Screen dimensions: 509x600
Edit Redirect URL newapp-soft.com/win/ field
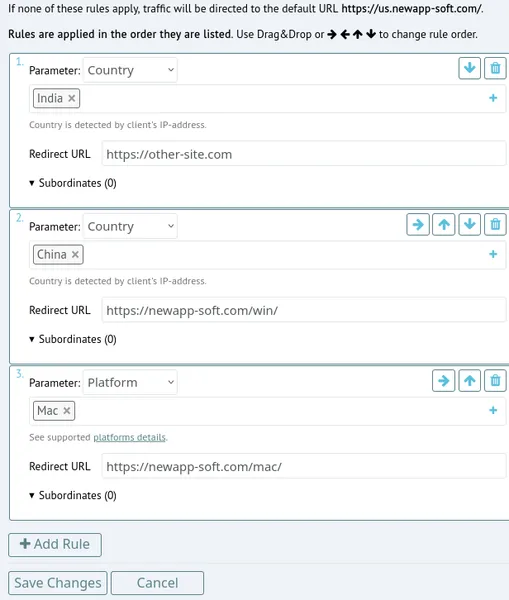tap(304, 310)
